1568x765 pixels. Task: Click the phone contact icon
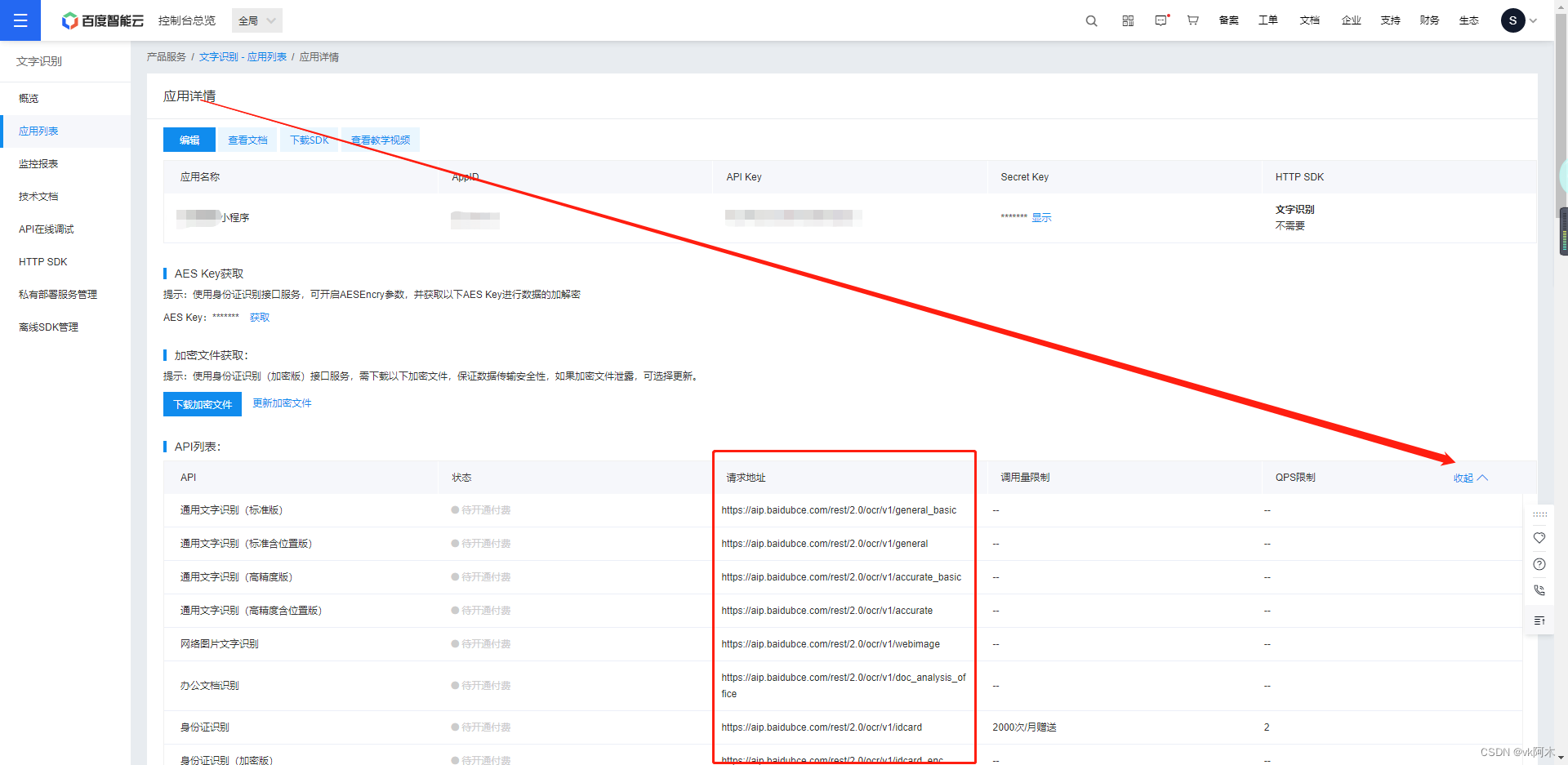[1539, 590]
